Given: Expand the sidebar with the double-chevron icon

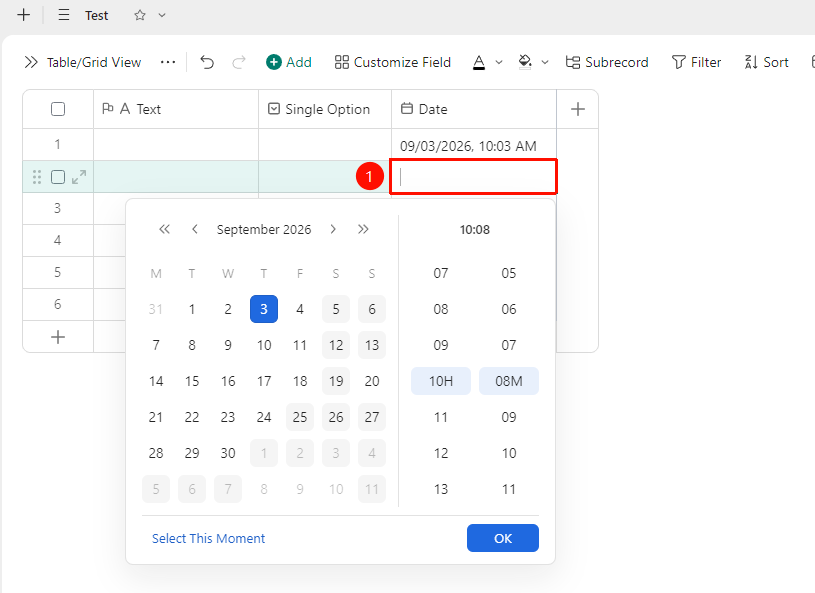Looking at the screenshot, I should (x=31, y=62).
